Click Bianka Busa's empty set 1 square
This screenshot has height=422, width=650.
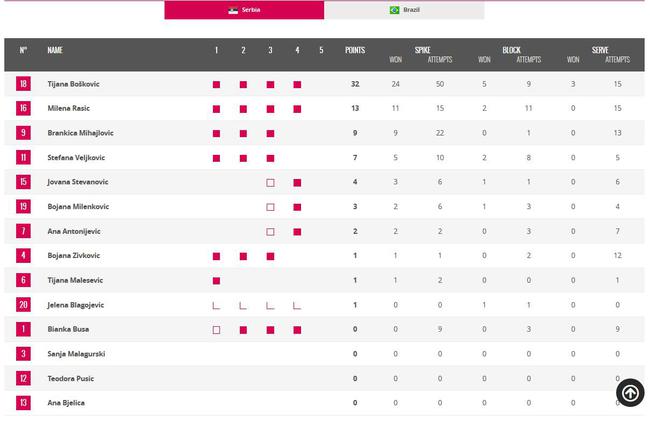(x=216, y=330)
